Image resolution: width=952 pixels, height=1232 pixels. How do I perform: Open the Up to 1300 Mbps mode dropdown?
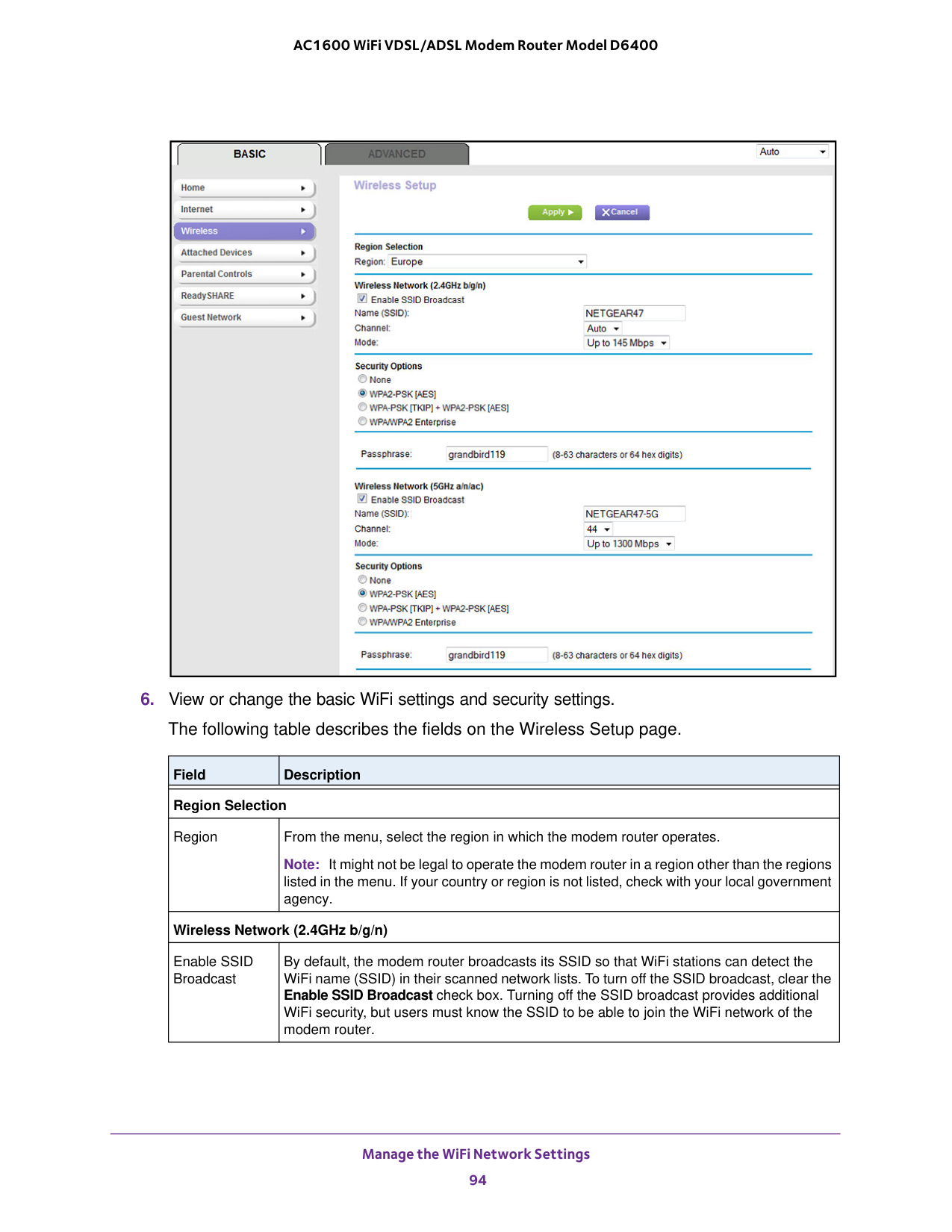pyautogui.click(x=629, y=544)
